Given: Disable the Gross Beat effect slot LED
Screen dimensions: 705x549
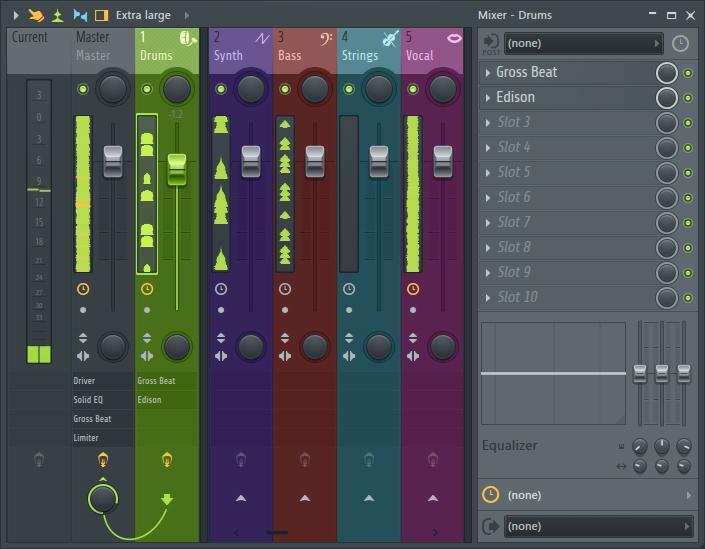Looking at the screenshot, I should 688,73.
